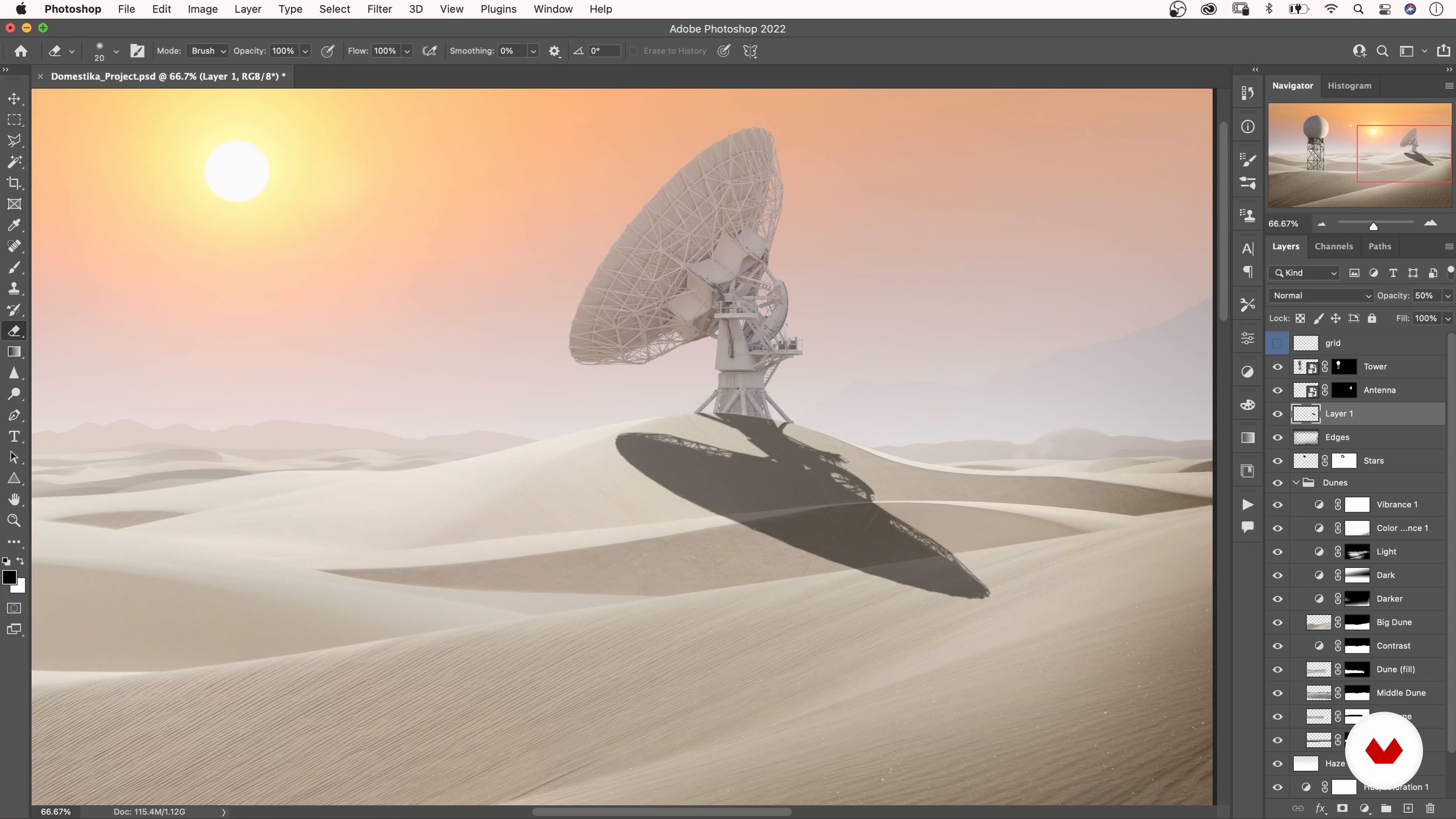Hide the Edges layer
Image resolution: width=1456 pixels, height=819 pixels.
[1277, 438]
